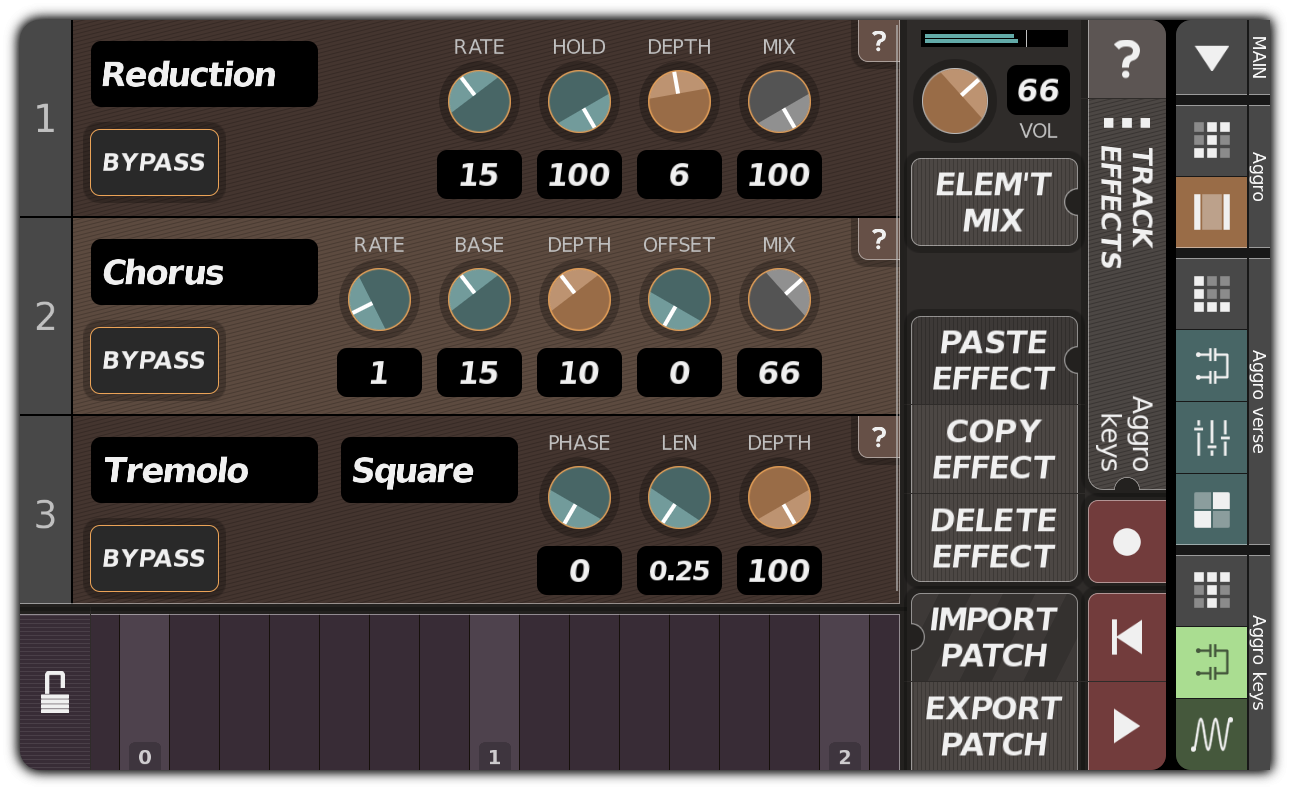Toggle bypass on the Chorus effect

[x=155, y=361]
